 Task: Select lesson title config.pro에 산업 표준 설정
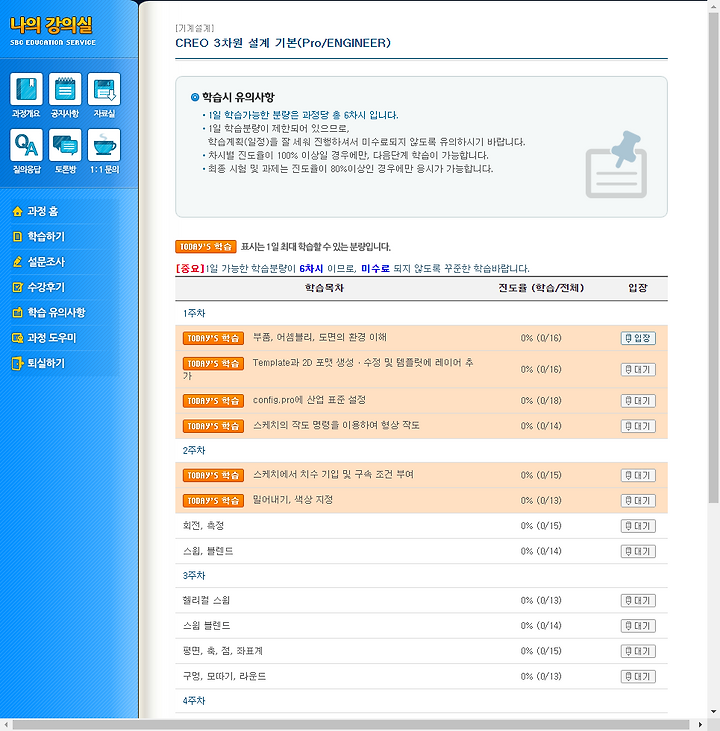[309, 400]
